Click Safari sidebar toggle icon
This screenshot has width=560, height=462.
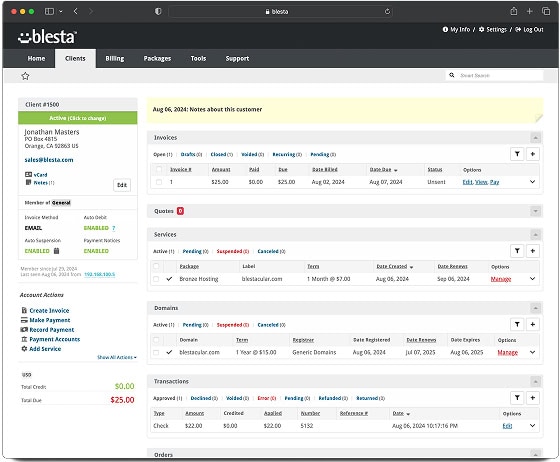click(x=49, y=11)
